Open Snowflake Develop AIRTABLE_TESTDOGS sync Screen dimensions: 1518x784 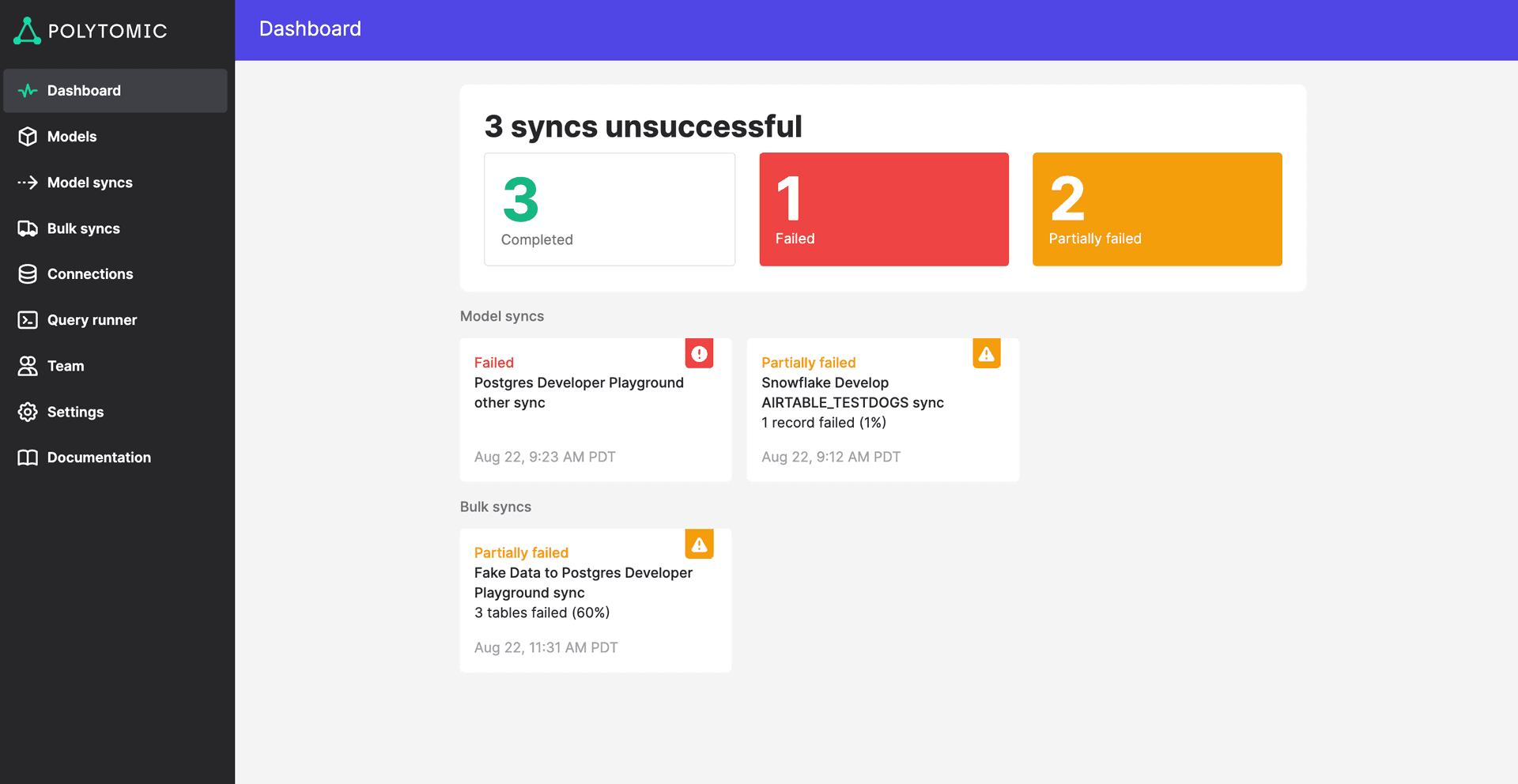852,393
